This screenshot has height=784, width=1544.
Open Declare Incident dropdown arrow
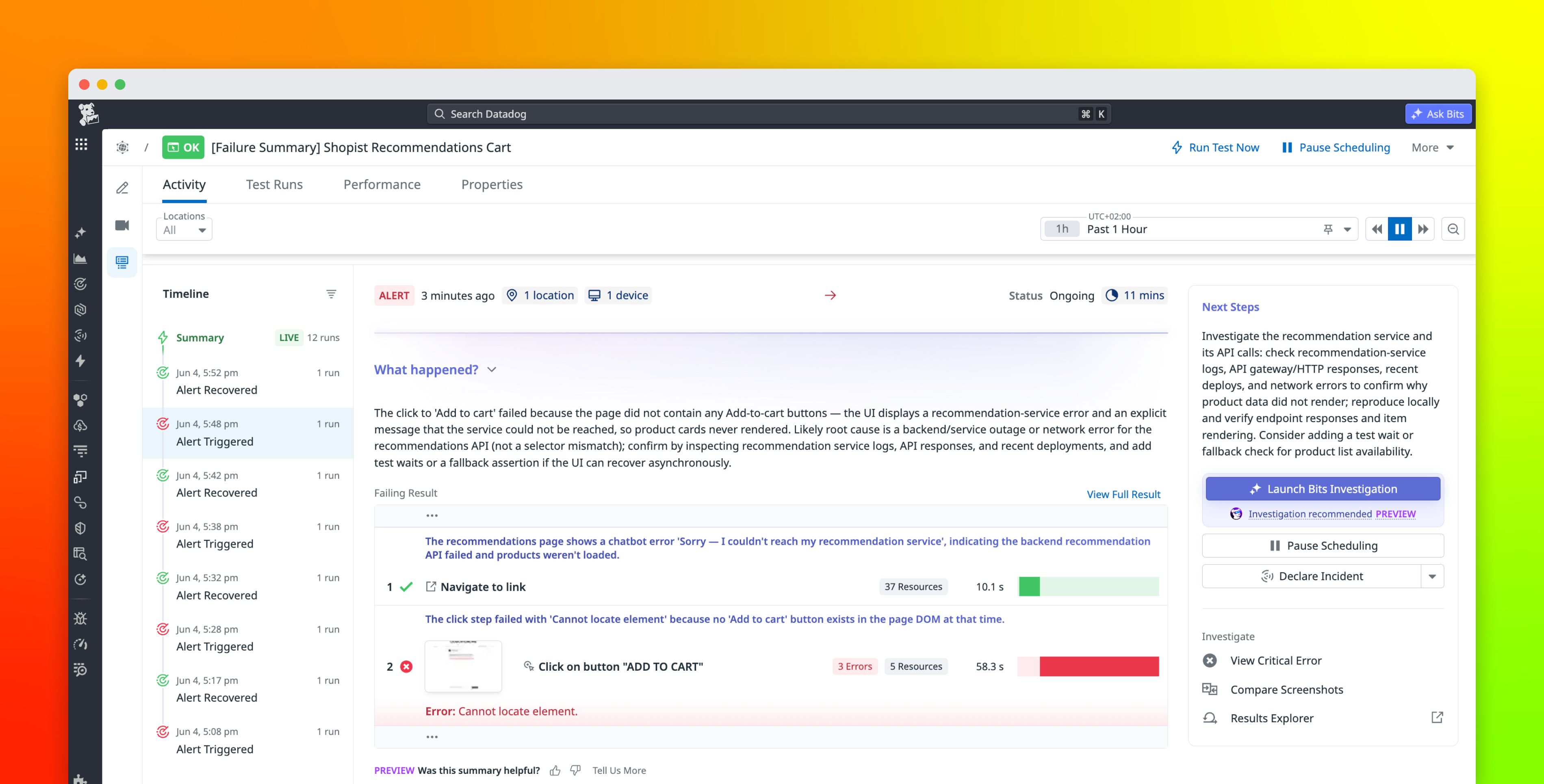1433,576
